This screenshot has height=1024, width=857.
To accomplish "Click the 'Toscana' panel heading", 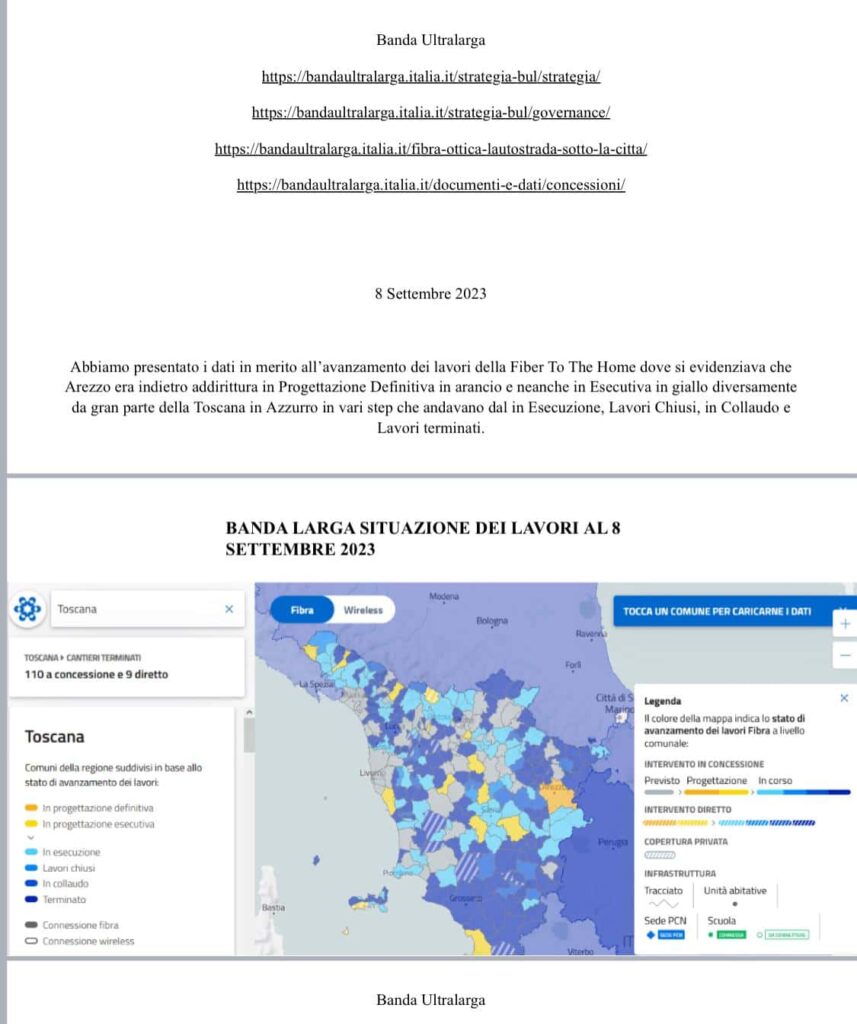I will pyautogui.click(x=54, y=737).
